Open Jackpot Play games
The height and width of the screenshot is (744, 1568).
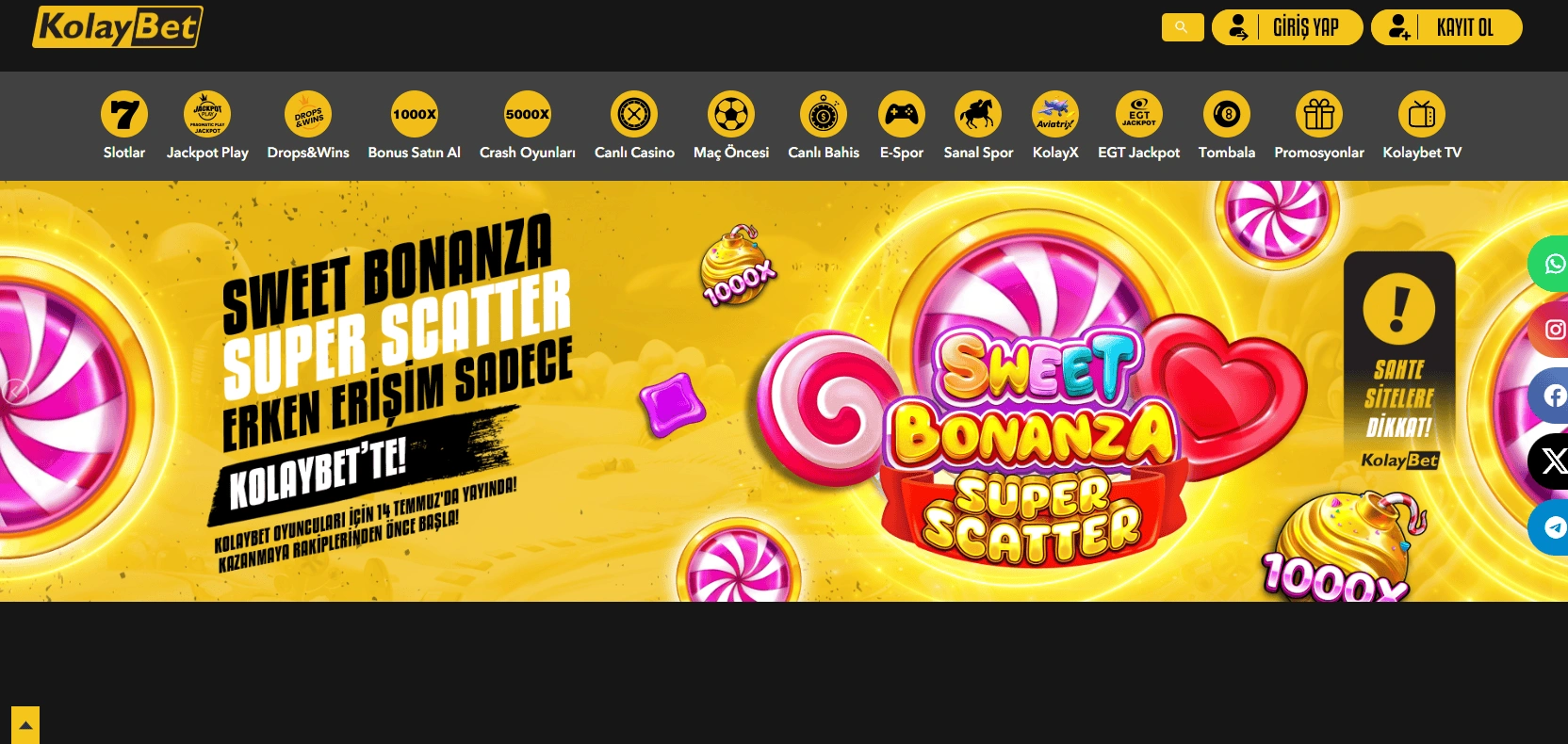(x=207, y=114)
